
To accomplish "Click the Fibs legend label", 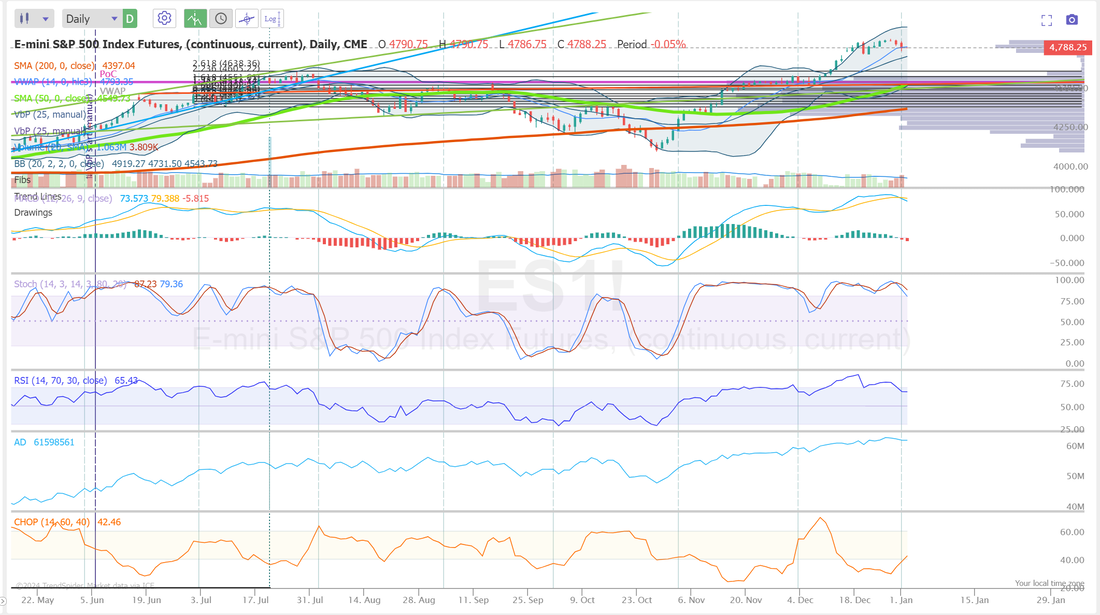I will (x=22, y=180).
